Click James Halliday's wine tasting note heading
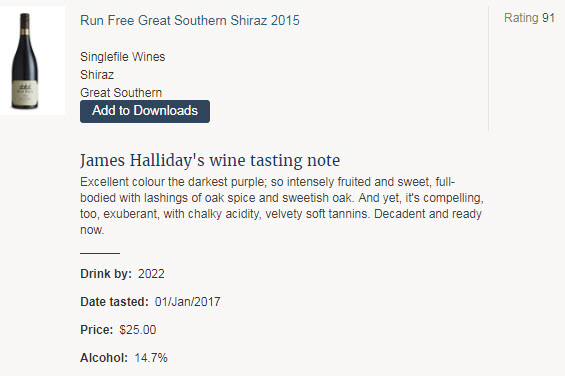Screen dimensions: 565x376 click(x=210, y=160)
